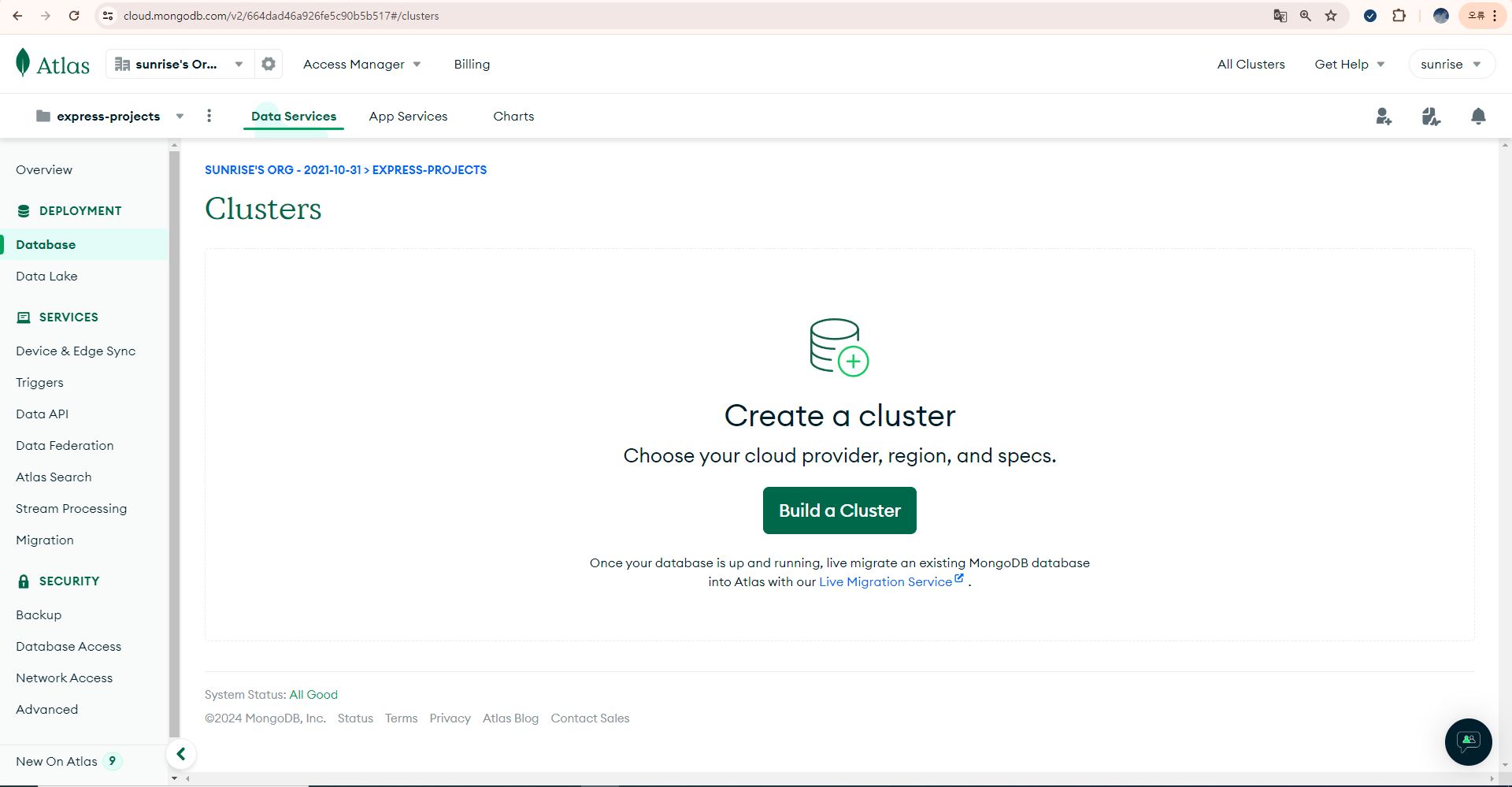Bookmark this page with the star icon

(1331, 16)
